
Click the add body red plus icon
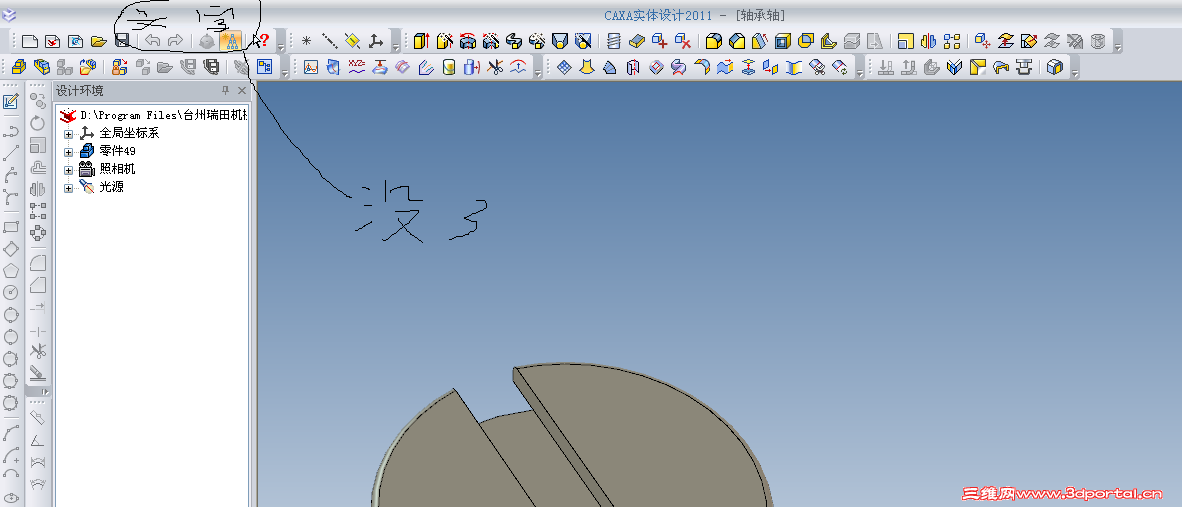[660, 41]
